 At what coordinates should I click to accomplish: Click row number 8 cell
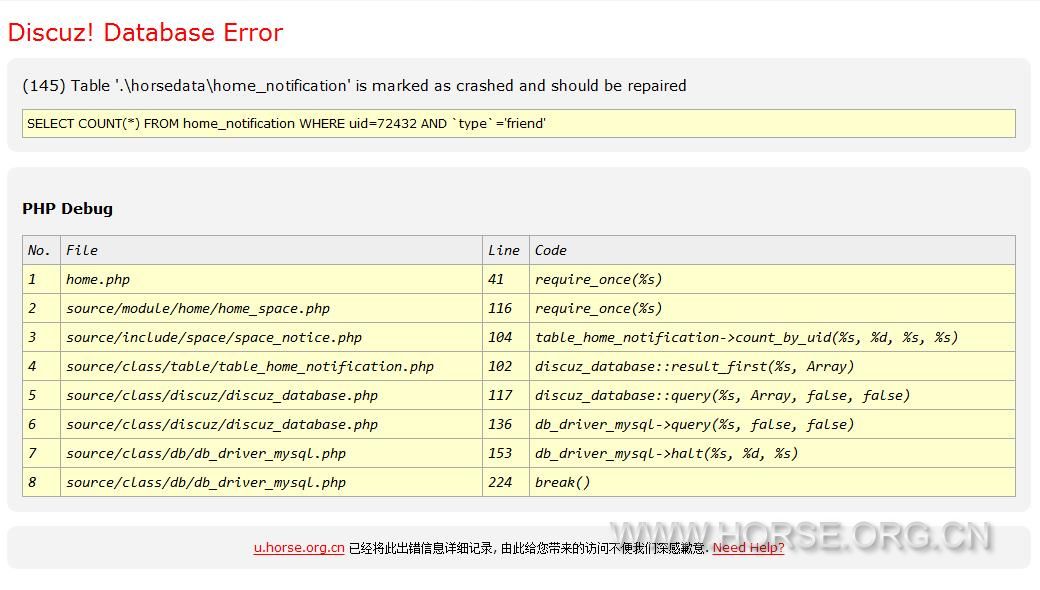(x=41, y=482)
